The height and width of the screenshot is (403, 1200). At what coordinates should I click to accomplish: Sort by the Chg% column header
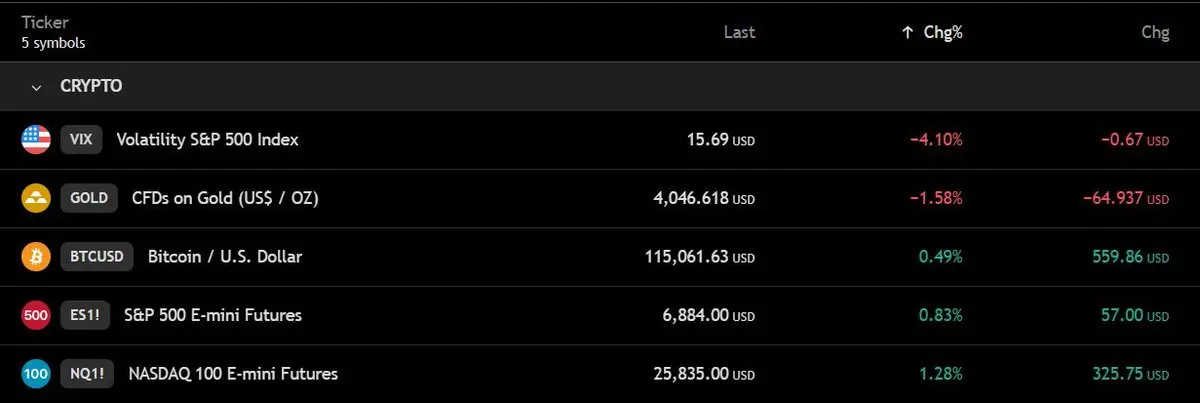[x=944, y=32]
